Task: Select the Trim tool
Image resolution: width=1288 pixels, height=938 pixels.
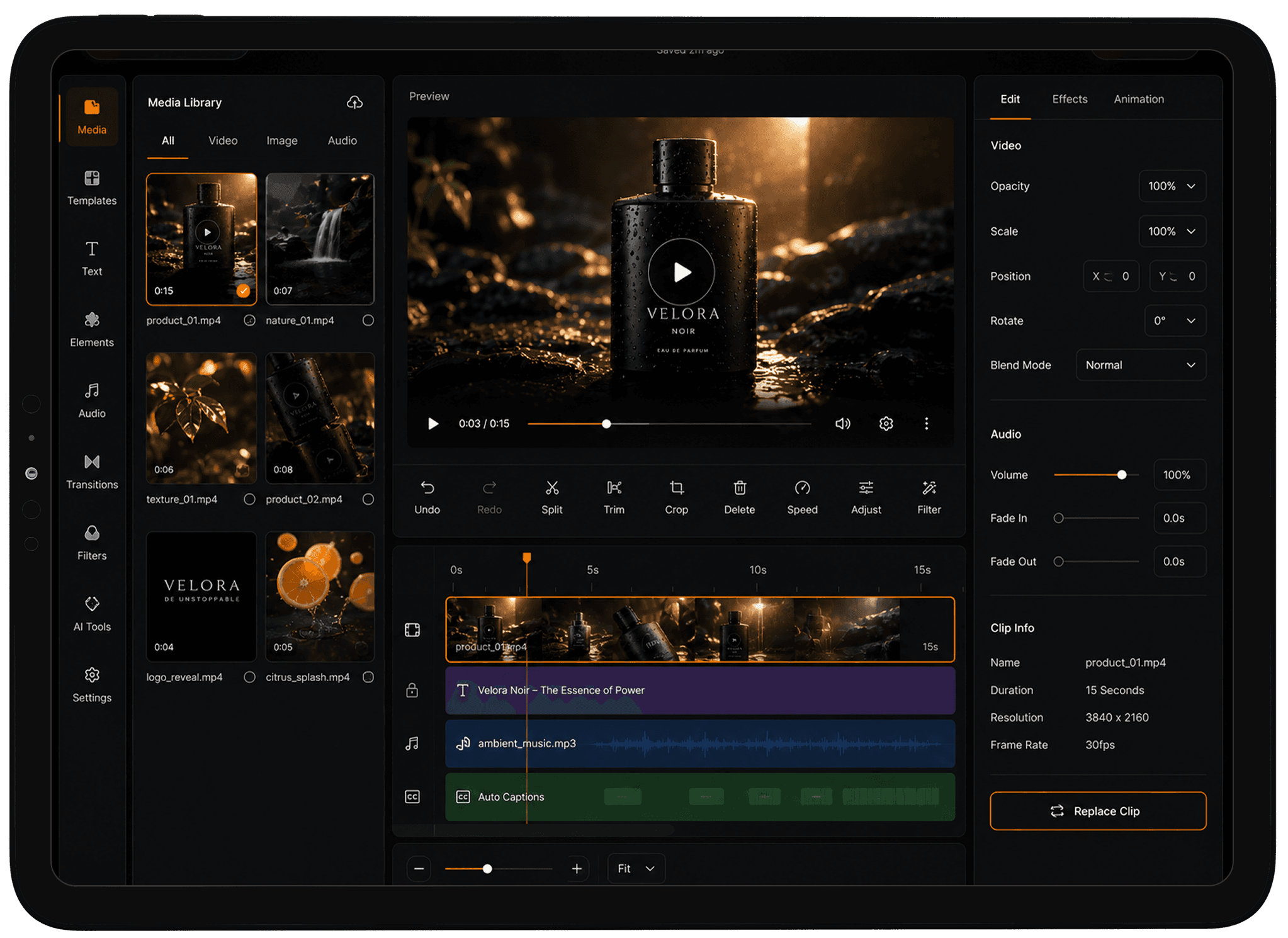Action: tap(614, 497)
